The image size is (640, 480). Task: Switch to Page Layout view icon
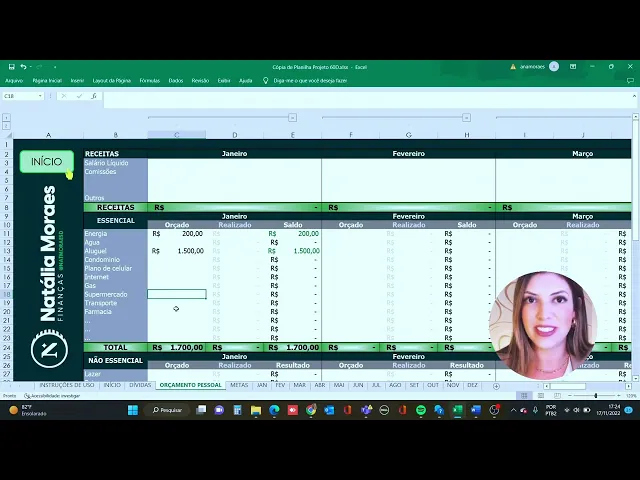click(541, 396)
